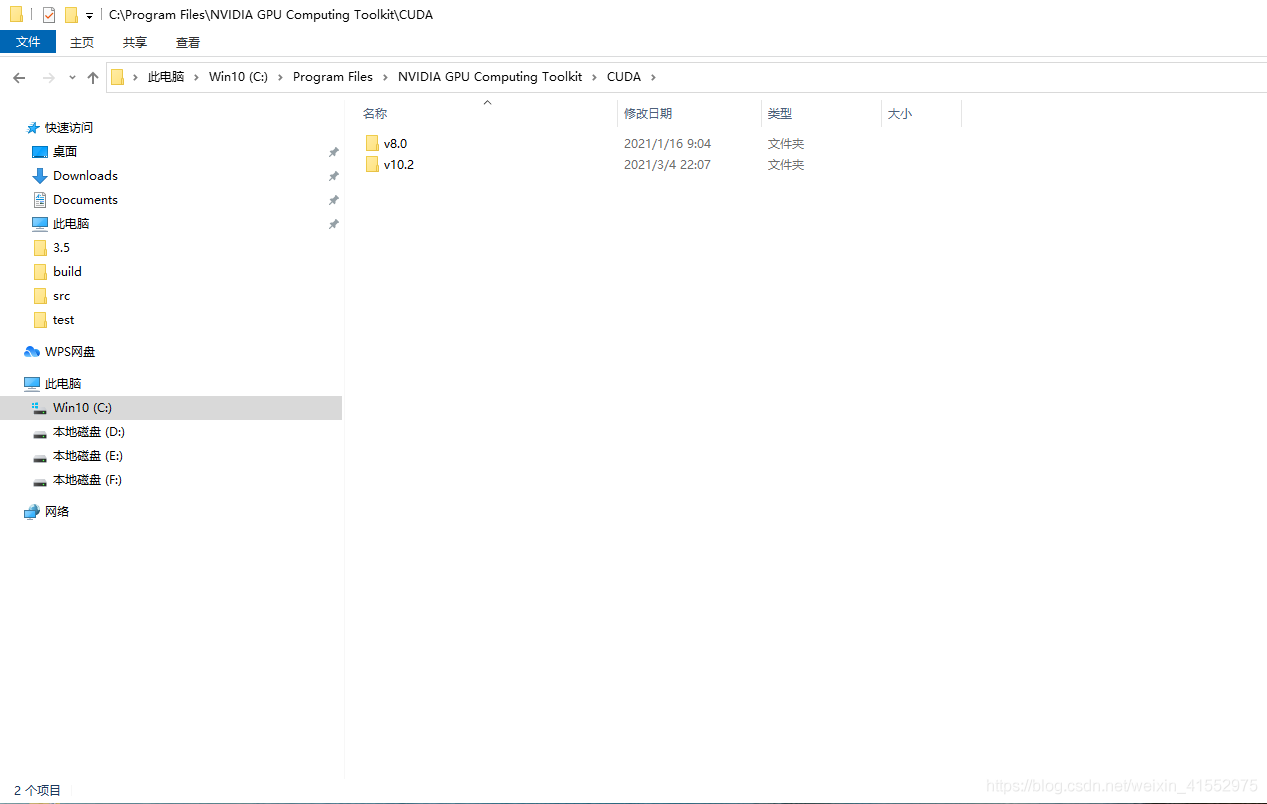Image resolution: width=1267 pixels, height=804 pixels.
Task: Click Win10 (C:) breadcrumb in address bar
Action: pos(238,77)
